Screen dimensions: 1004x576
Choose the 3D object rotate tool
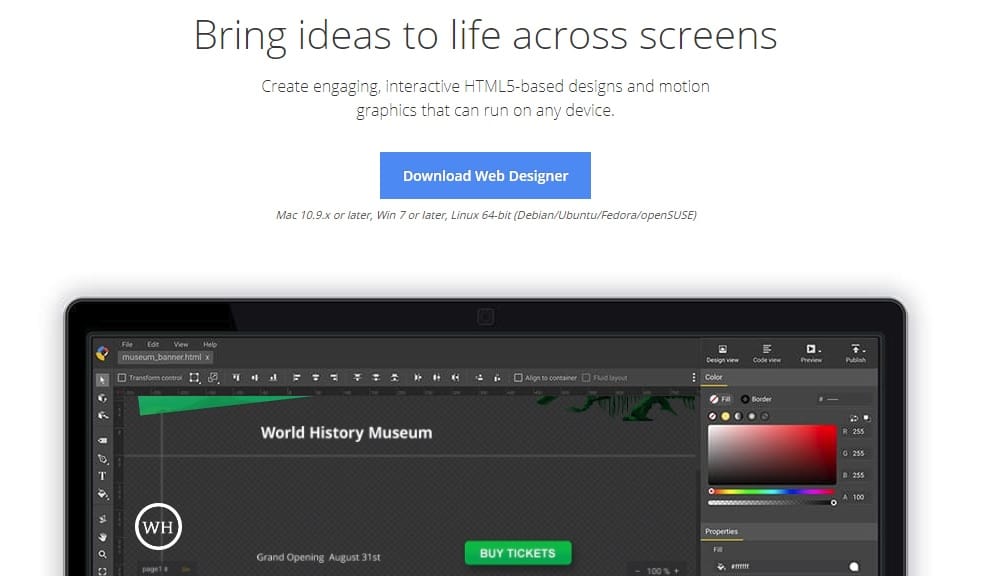[x=102, y=398]
